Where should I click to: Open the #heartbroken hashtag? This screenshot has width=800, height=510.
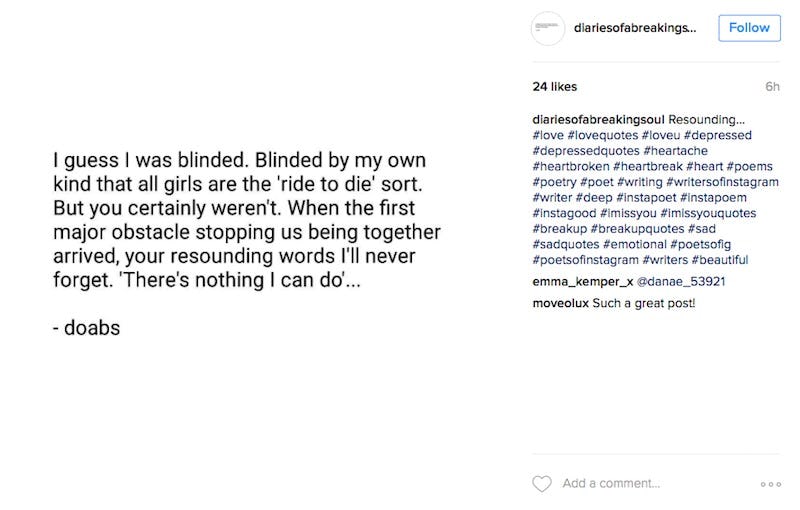click(x=571, y=166)
